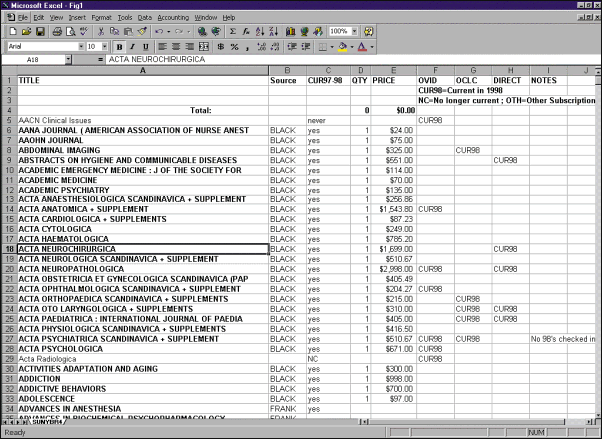Open the Format menu

(101, 17)
